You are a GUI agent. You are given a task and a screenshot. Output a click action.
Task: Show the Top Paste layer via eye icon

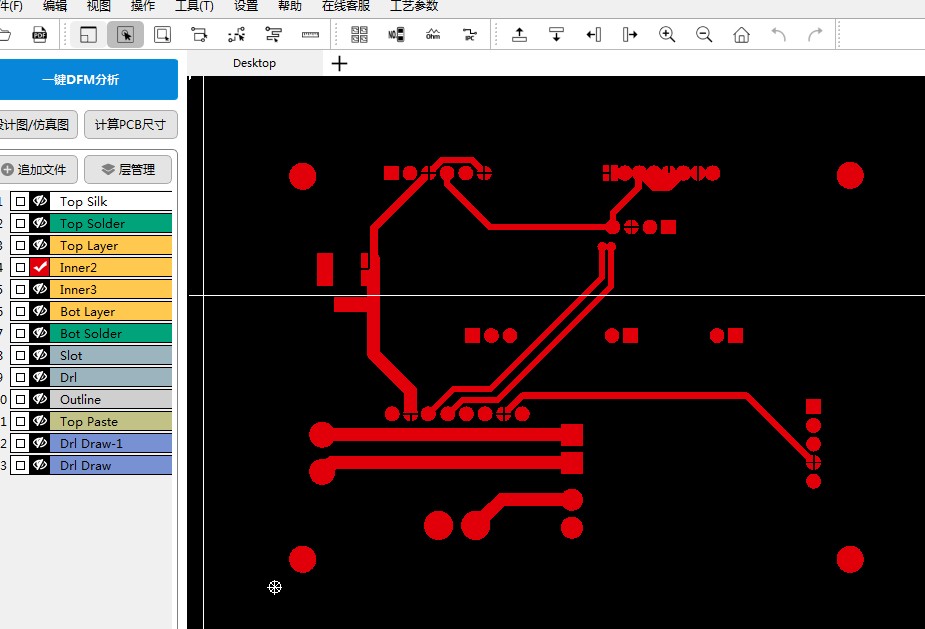coord(40,421)
